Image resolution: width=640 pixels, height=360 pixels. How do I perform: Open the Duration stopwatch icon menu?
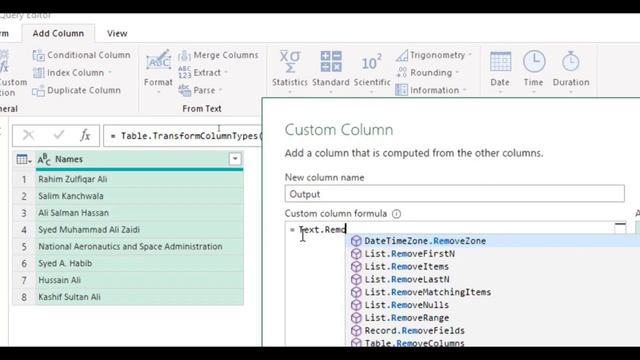[x=571, y=62]
